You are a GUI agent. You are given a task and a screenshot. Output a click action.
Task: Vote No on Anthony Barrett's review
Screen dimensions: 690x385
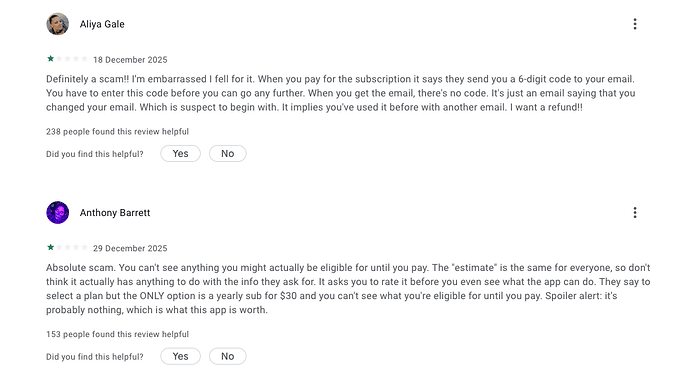coord(228,356)
